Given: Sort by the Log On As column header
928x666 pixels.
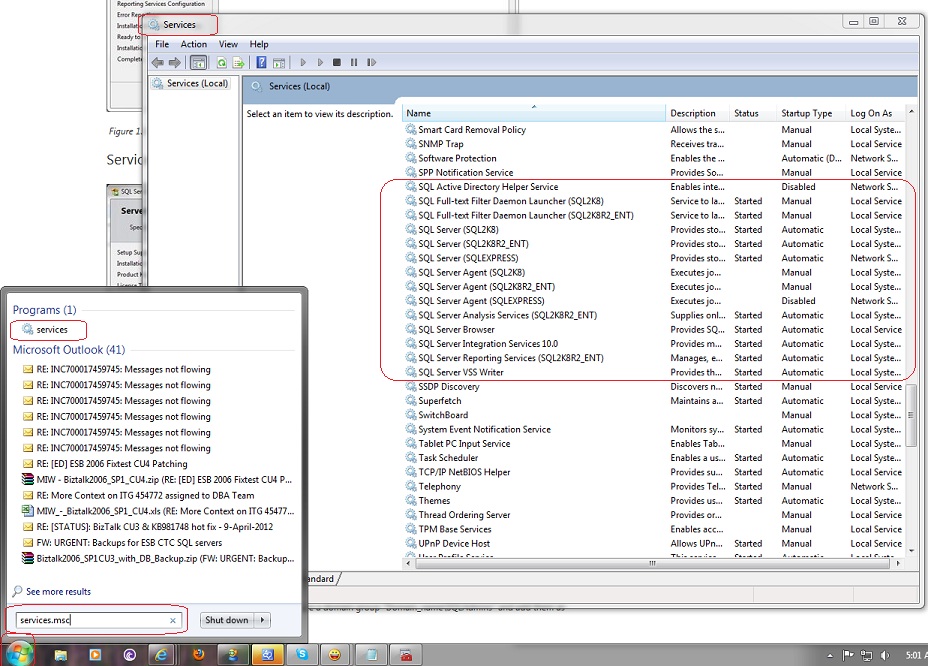Looking at the screenshot, I should tap(875, 113).
